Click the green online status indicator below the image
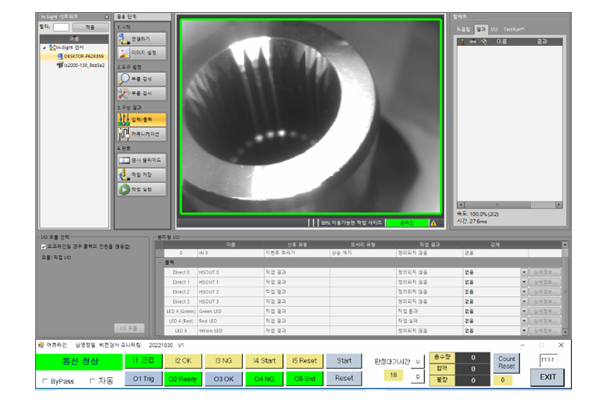 [x=407, y=223]
